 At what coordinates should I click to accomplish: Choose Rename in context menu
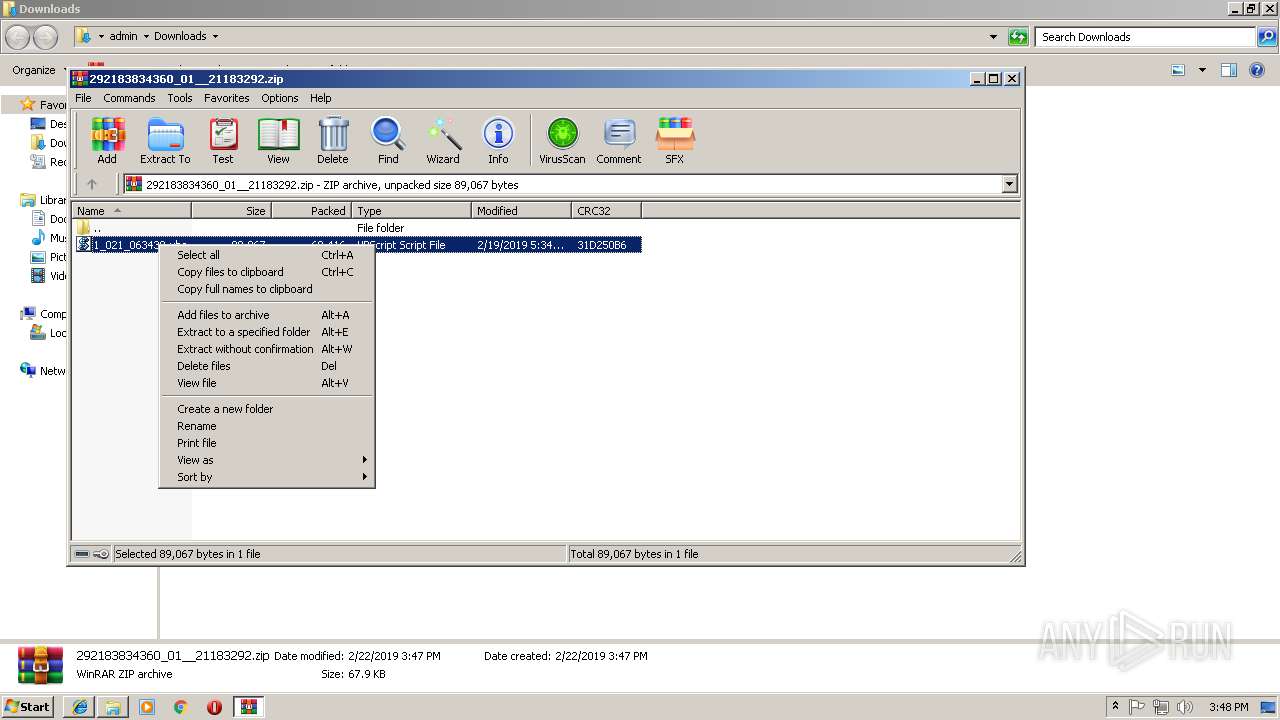267,426
